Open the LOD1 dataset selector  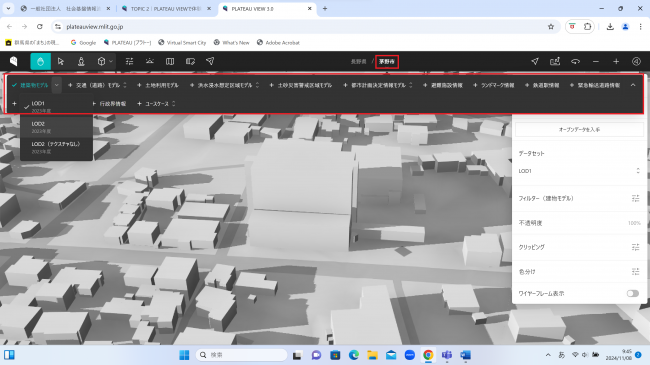pyautogui.click(x=579, y=171)
